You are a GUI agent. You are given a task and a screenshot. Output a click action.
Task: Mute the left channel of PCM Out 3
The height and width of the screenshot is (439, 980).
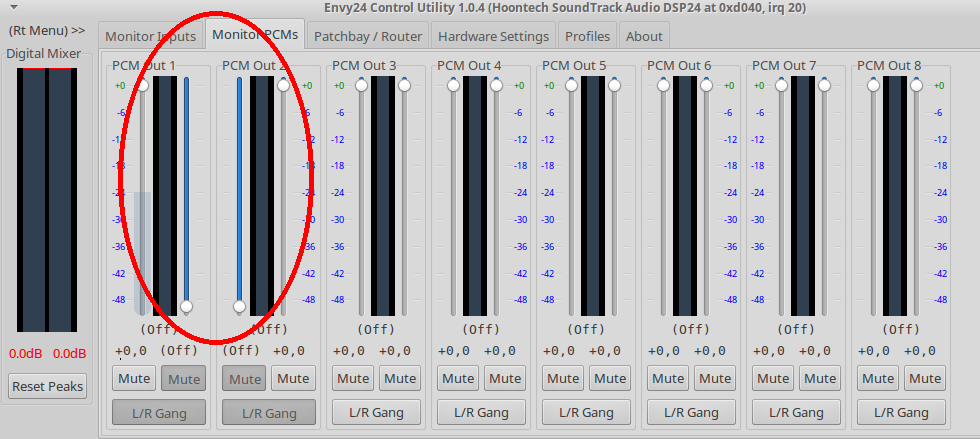click(x=353, y=378)
